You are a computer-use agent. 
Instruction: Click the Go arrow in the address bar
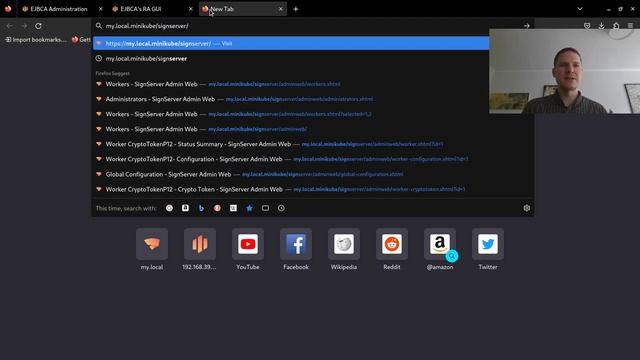[x=527, y=26]
